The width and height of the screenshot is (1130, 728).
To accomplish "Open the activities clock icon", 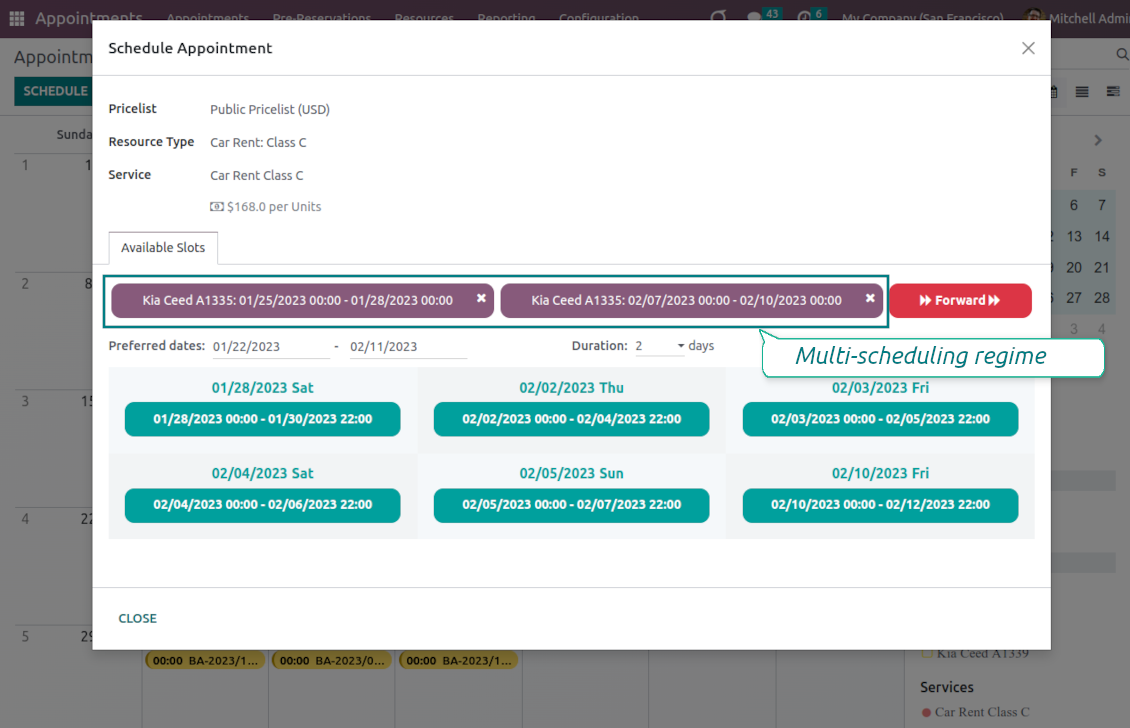I will (x=805, y=18).
